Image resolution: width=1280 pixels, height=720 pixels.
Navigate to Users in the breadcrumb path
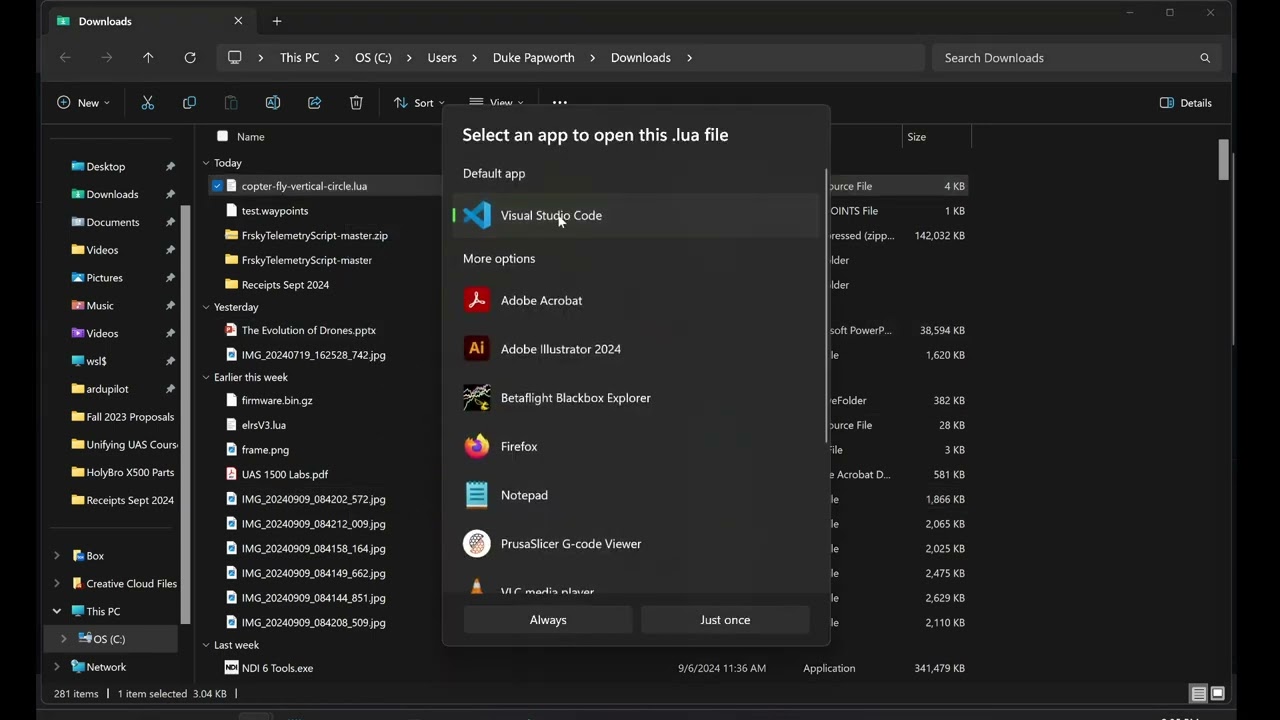[x=442, y=58]
